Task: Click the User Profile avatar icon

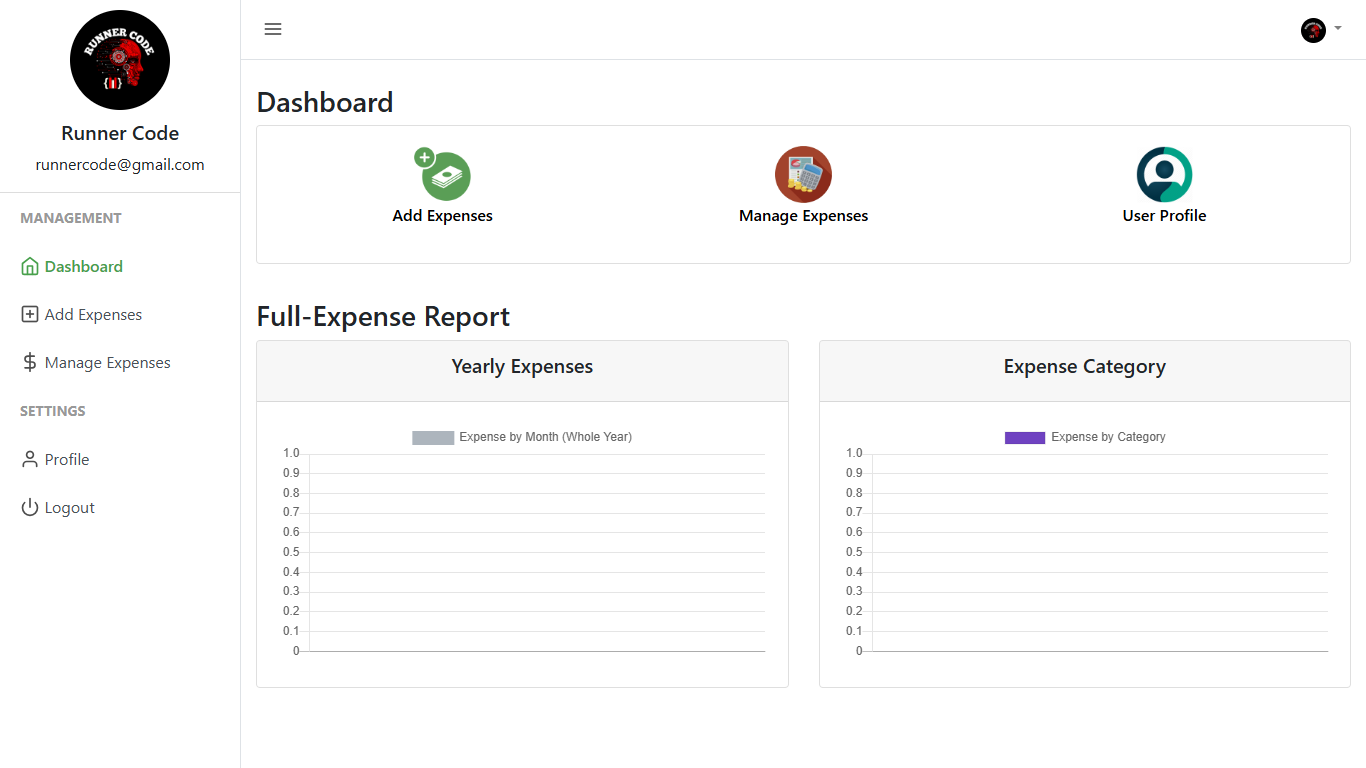Action: (x=1164, y=175)
